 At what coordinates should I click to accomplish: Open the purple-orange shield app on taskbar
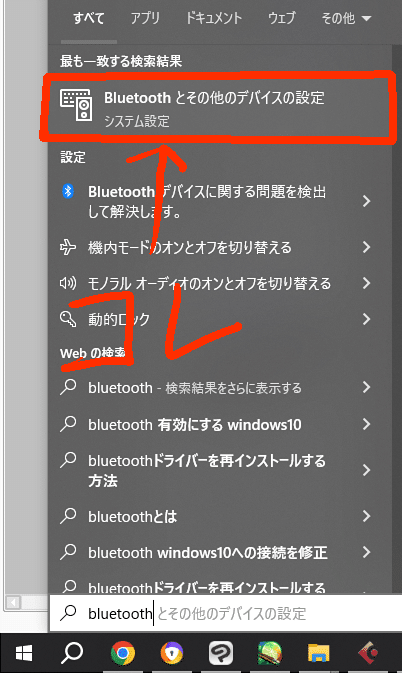click(x=172, y=653)
